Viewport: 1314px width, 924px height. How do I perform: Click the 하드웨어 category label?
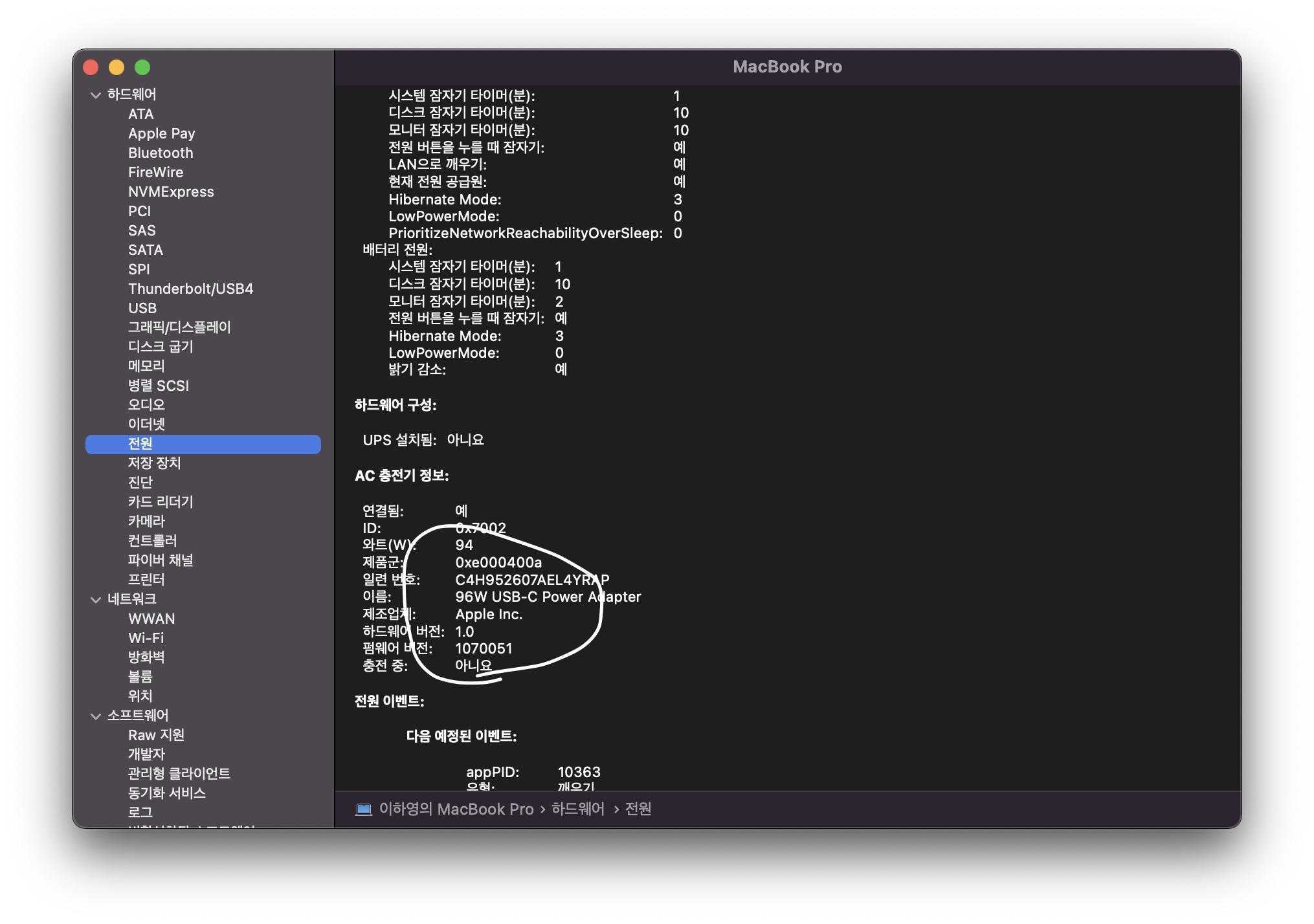[x=132, y=94]
